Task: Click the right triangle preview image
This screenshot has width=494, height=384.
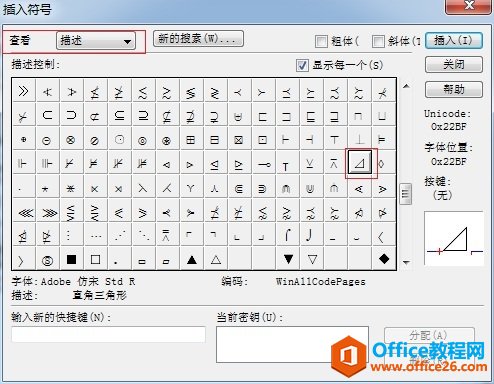Action: [454, 238]
